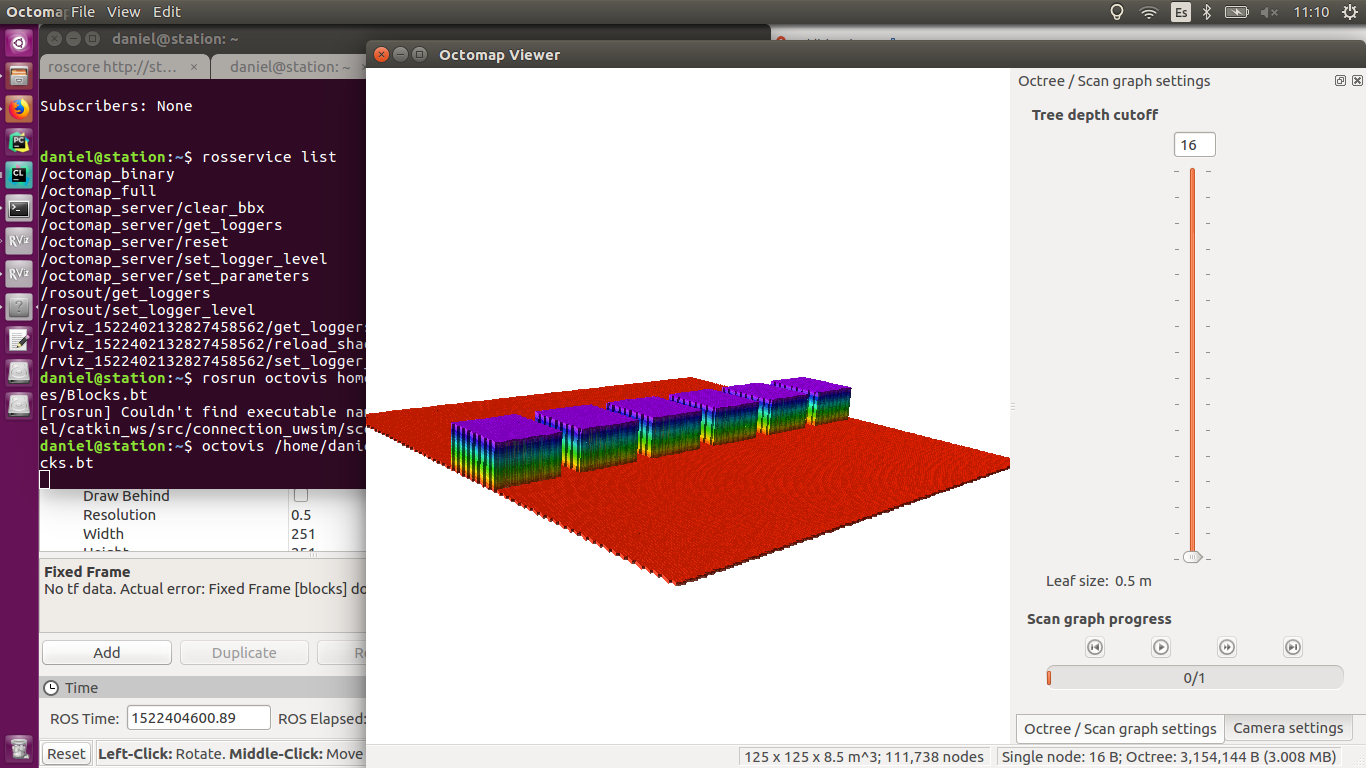Open the Bluetooth indicator menu
This screenshot has height=768, width=1366.
coord(1206,12)
